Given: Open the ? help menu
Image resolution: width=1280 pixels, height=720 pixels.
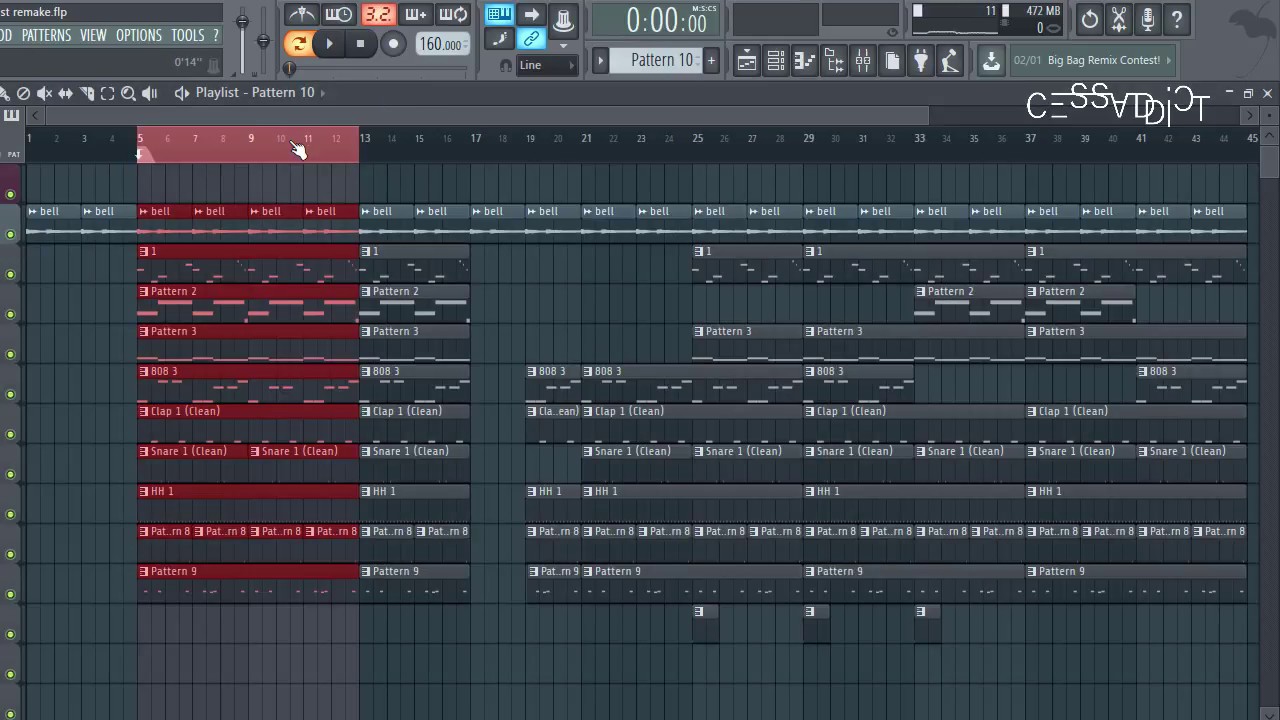Looking at the screenshot, I should tap(215, 35).
